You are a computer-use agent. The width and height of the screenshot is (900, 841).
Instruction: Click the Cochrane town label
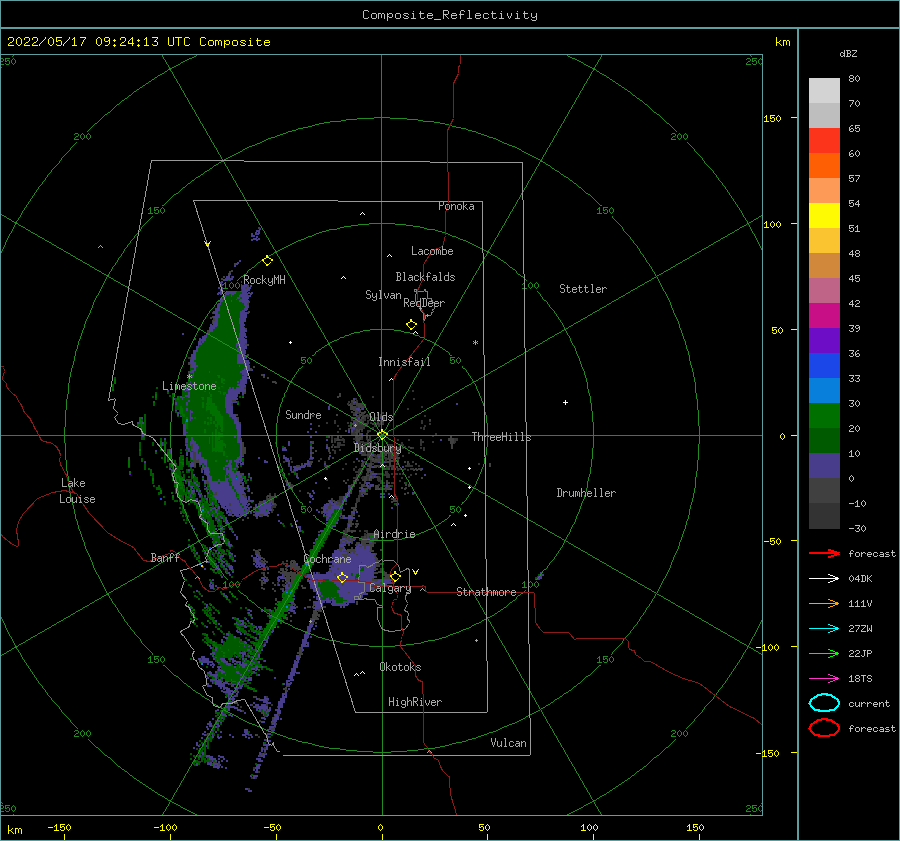click(x=327, y=559)
